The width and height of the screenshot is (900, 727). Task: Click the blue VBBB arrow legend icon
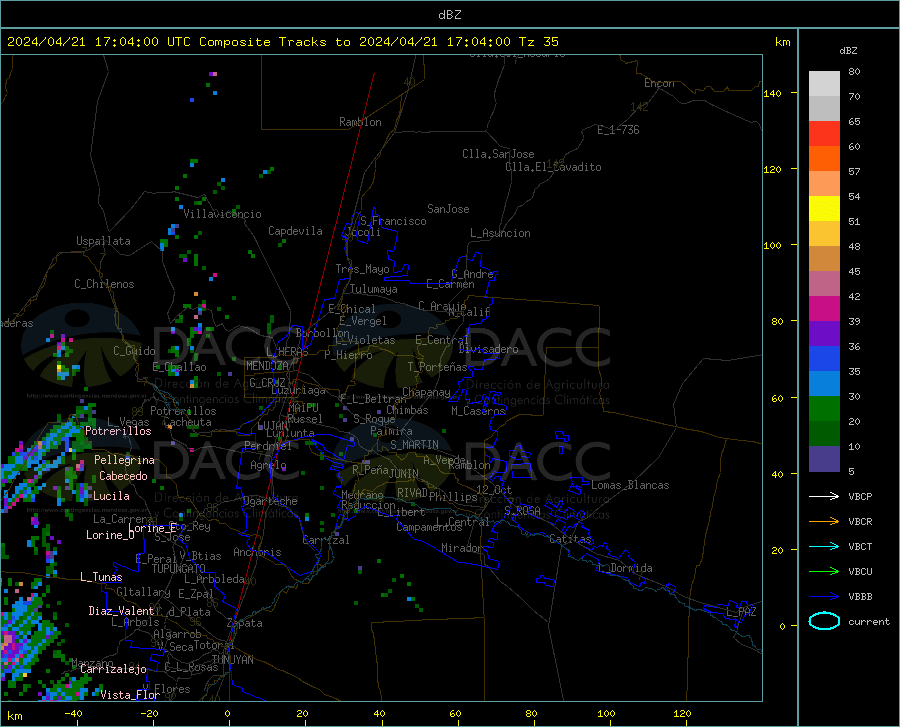click(824, 596)
